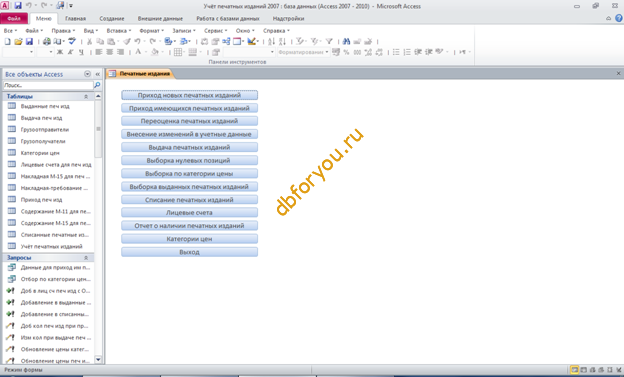Viewport: 624px width, 377px height.
Task: Apply underline with the Ч icon
Action: (81, 52)
